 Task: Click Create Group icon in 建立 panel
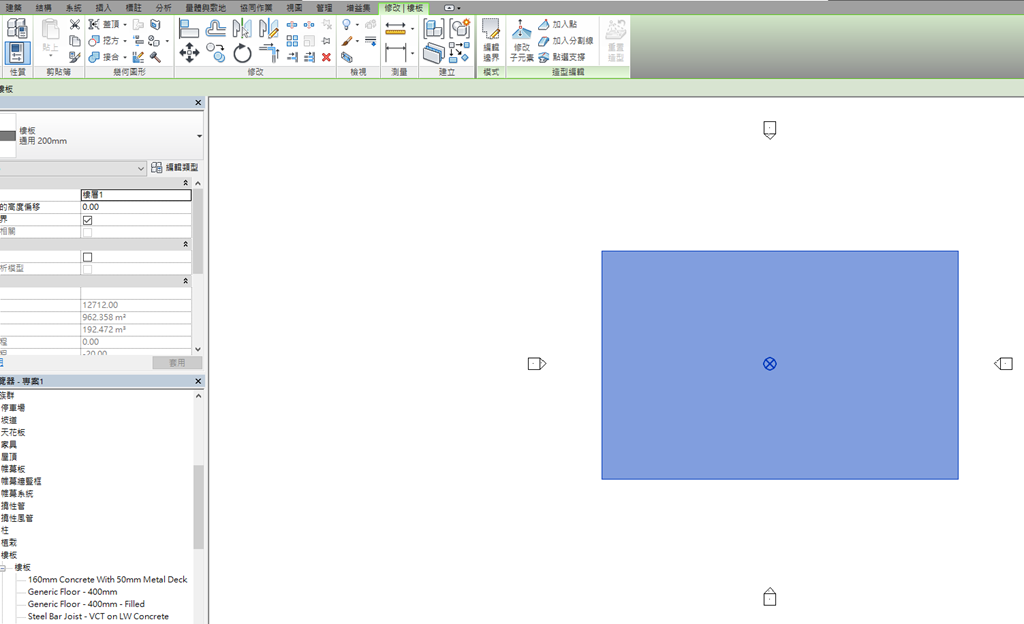tap(460, 28)
